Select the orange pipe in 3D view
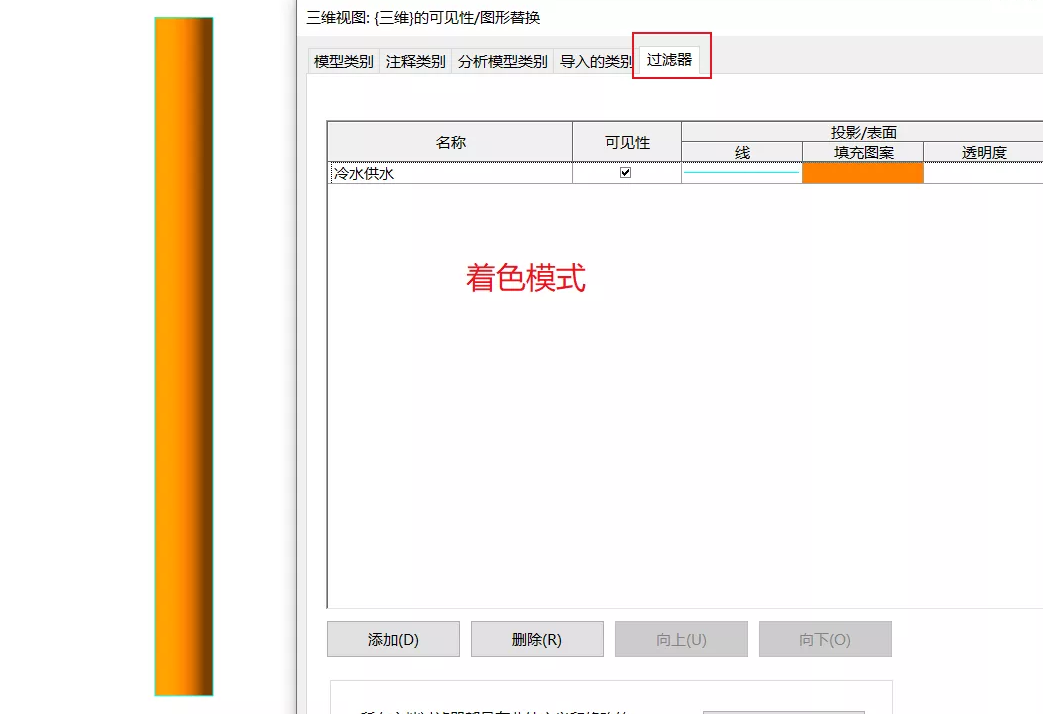This screenshot has height=714, width=1043. (183, 356)
